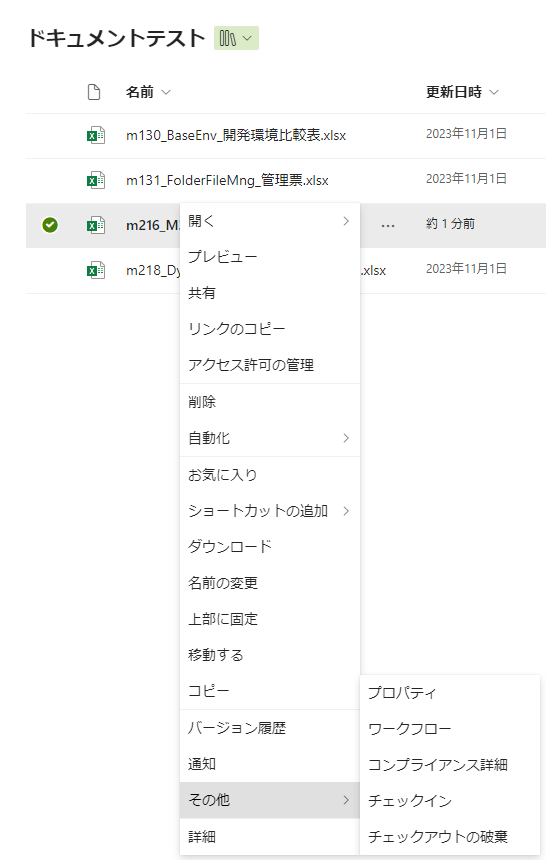Open the 更新日時 column dropdown
Screen dimensions: 546x860
coord(494,92)
